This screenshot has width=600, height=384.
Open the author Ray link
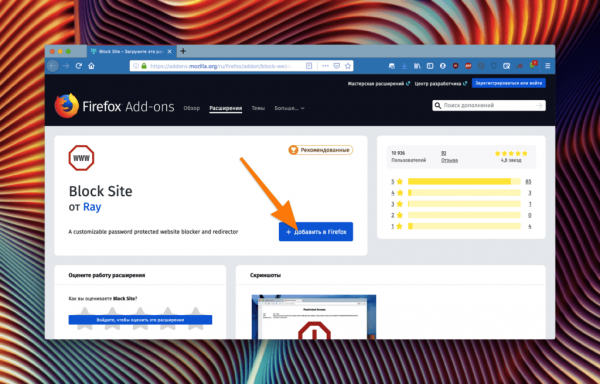[x=92, y=207]
